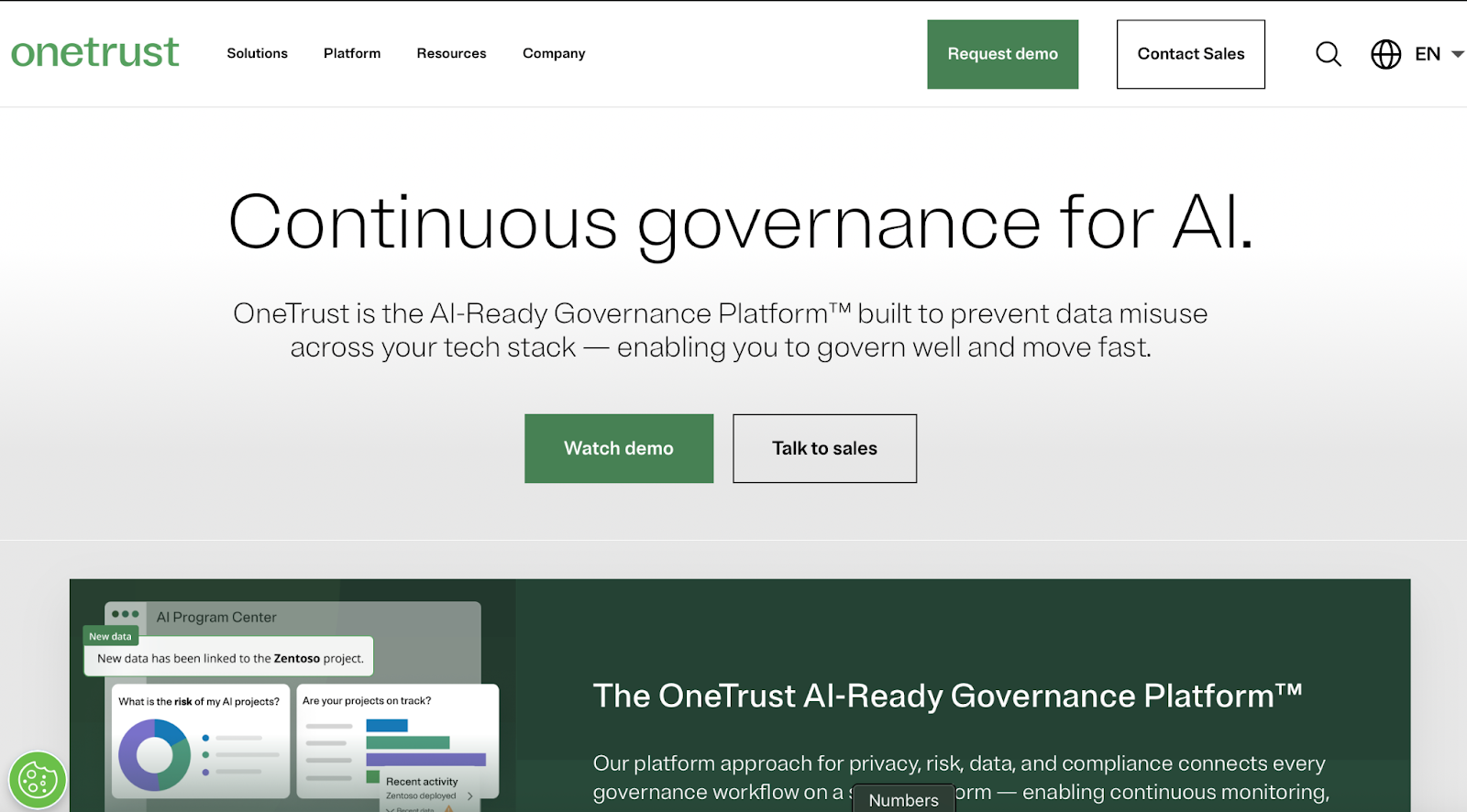1467x812 pixels.
Task: Click the AI Program Center title
Action: [x=216, y=617]
